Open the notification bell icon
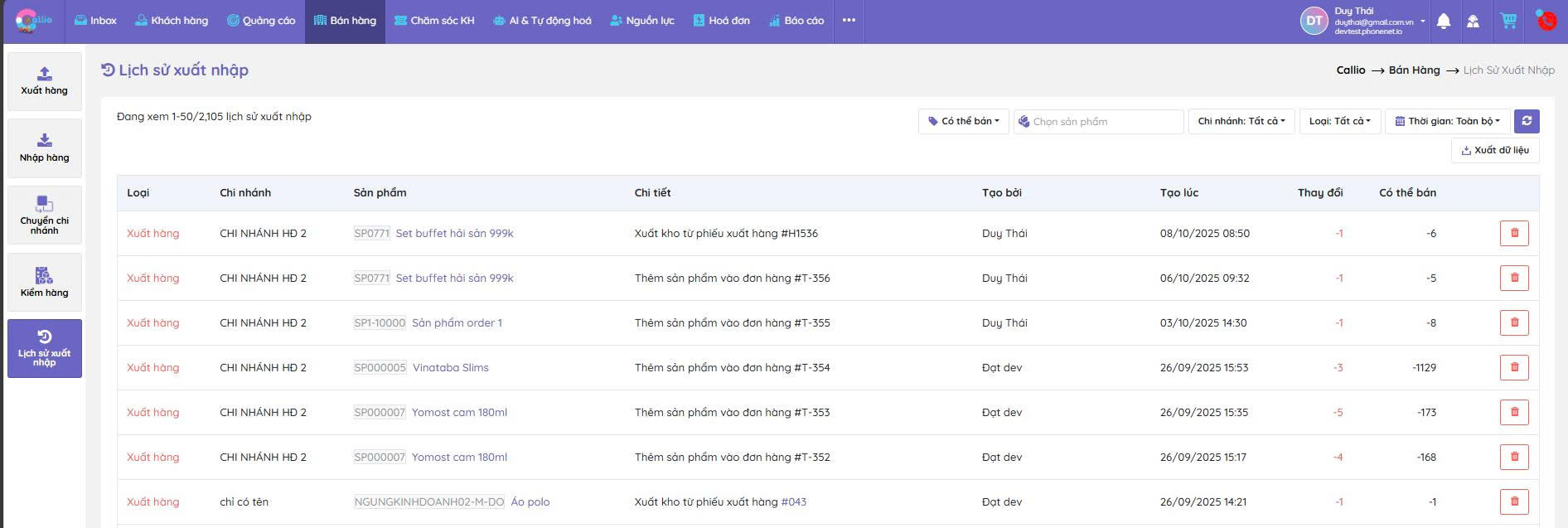The width and height of the screenshot is (1568, 528). coord(1444,22)
